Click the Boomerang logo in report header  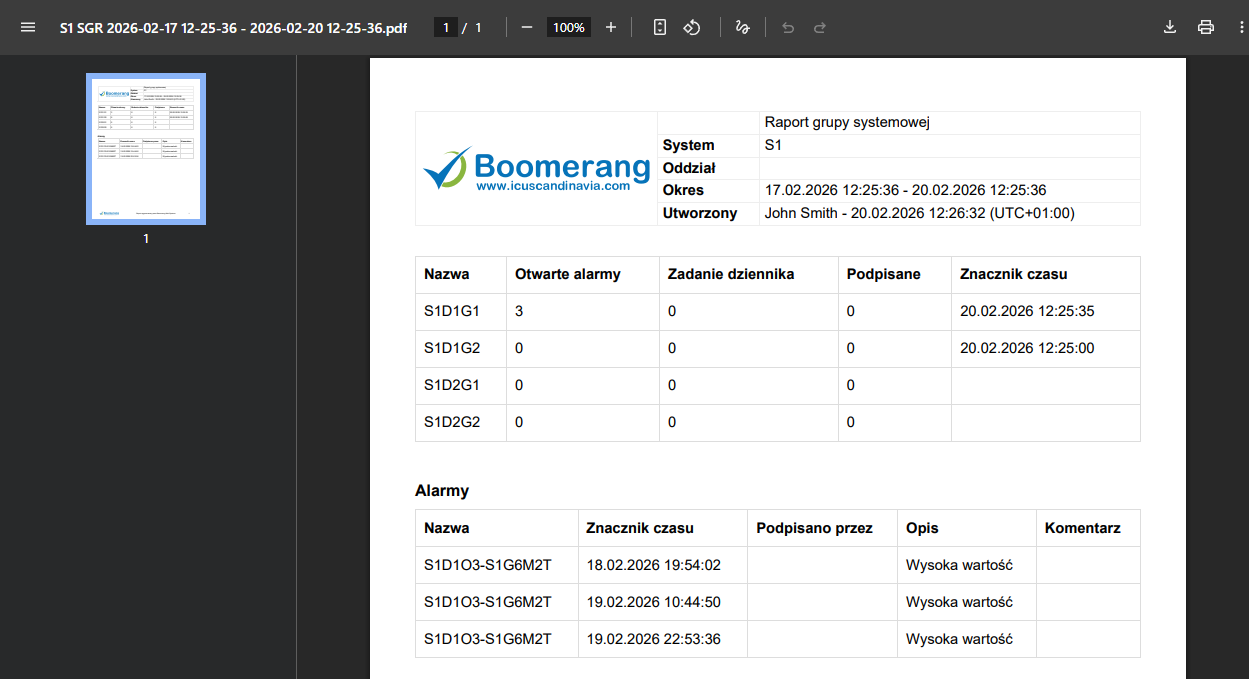(x=537, y=169)
